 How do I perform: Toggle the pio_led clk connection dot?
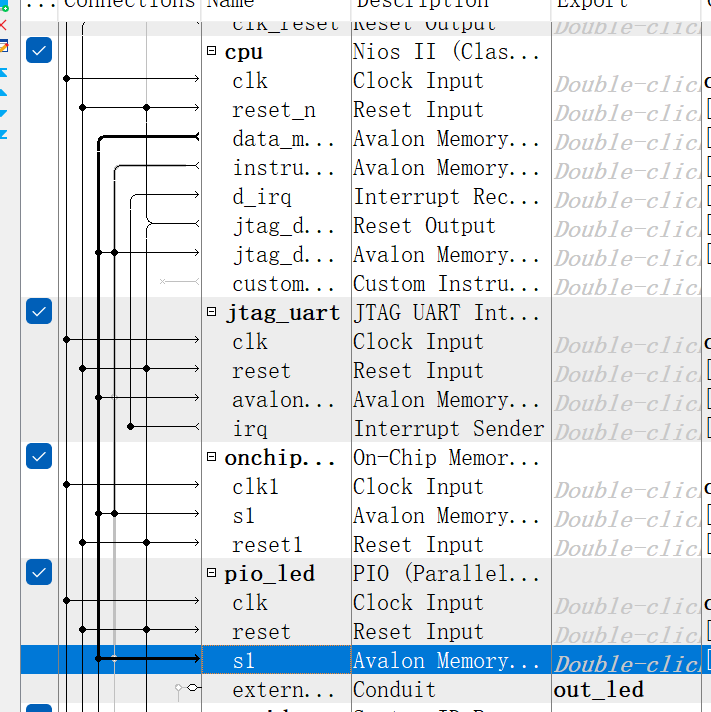(67, 601)
